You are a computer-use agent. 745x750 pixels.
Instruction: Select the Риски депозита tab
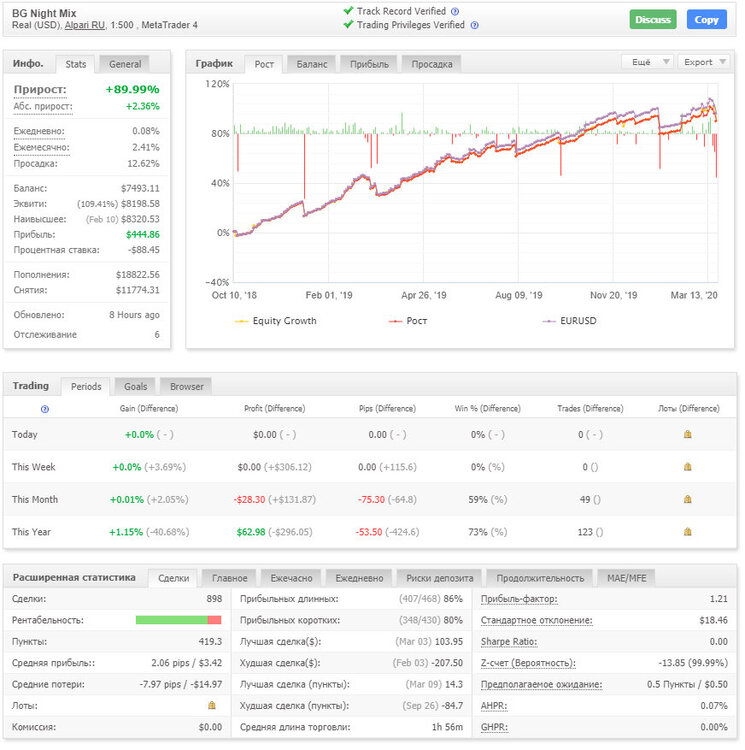[439, 578]
